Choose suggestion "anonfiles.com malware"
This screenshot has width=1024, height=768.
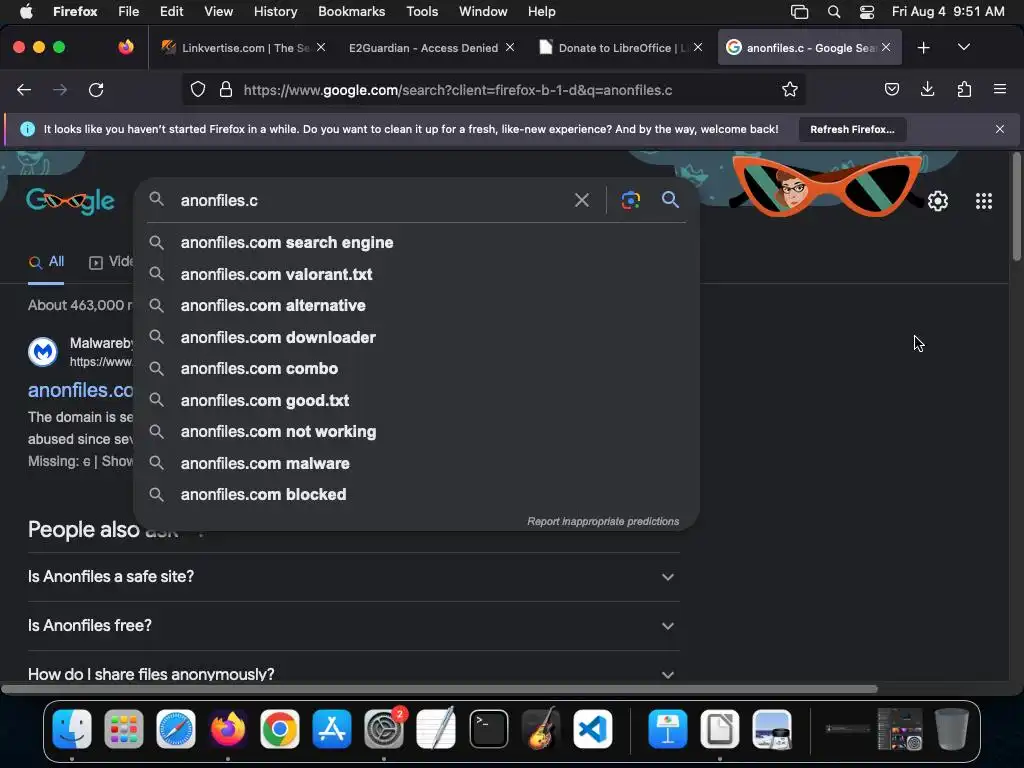[x=417, y=464]
